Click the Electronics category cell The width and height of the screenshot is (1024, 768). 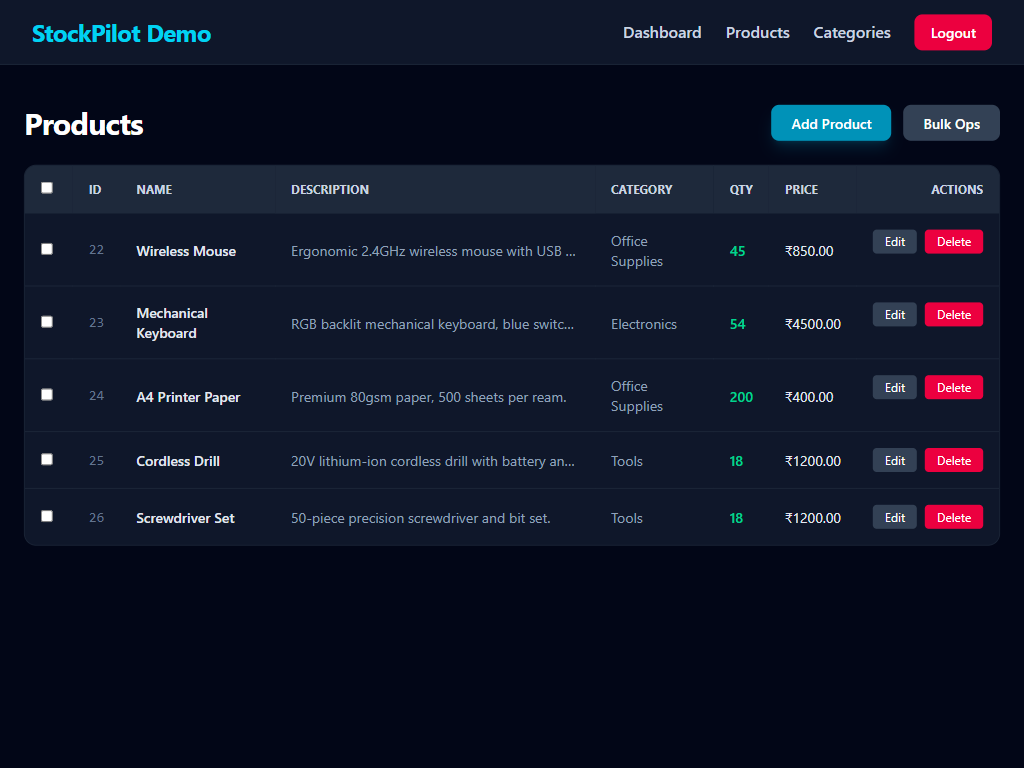[x=644, y=325]
